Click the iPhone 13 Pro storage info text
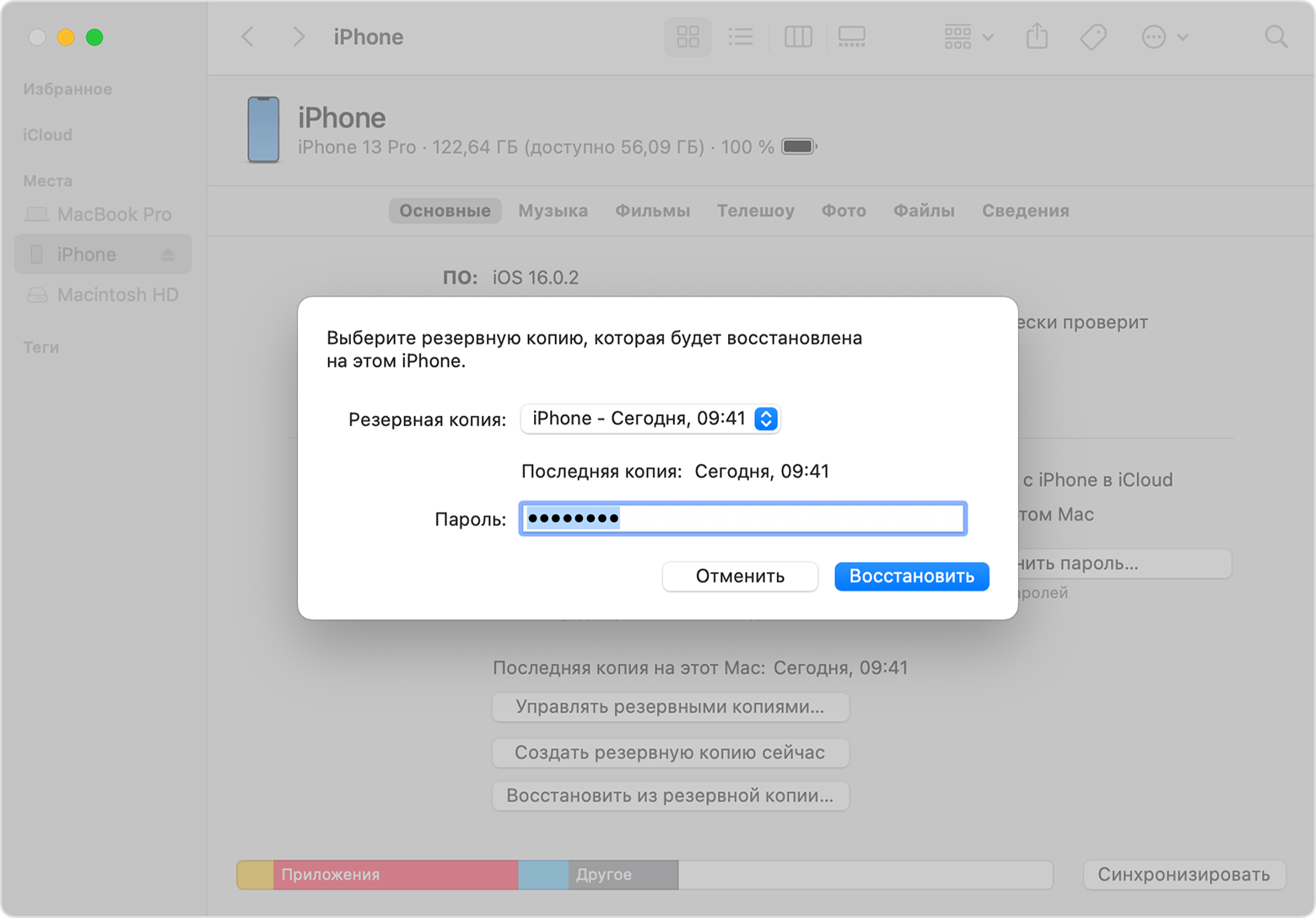Image resolution: width=1316 pixels, height=918 pixels. (x=536, y=147)
